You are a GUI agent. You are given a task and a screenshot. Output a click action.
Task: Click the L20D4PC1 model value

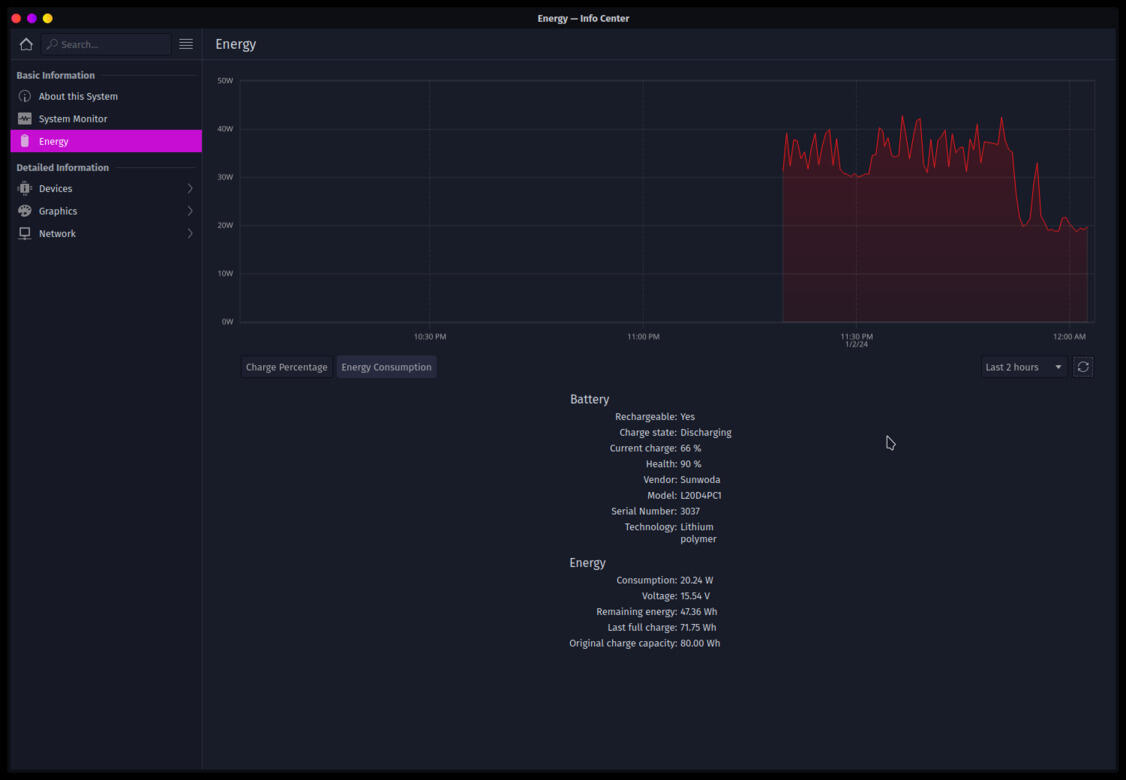[x=701, y=496]
